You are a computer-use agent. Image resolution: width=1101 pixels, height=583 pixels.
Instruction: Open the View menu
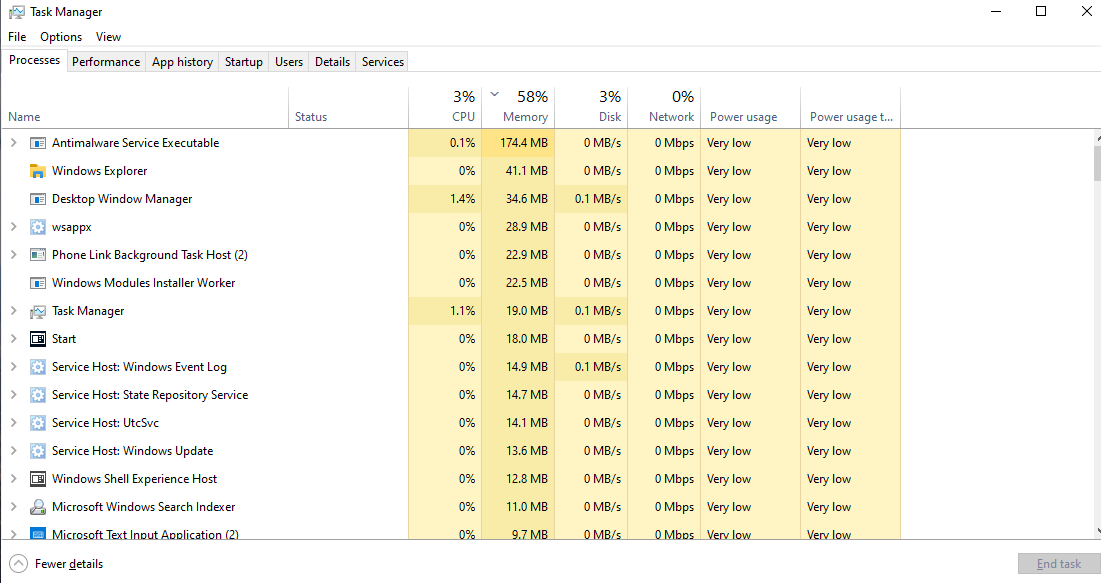tap(108, 37)
